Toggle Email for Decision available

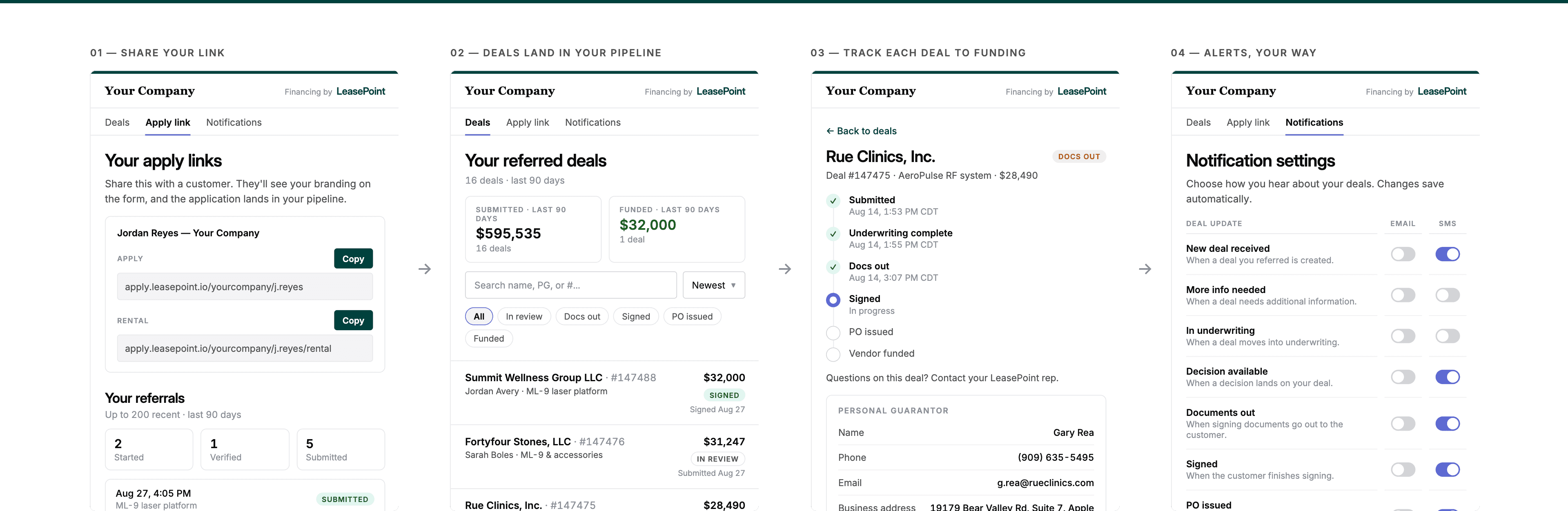point(1403,377)
